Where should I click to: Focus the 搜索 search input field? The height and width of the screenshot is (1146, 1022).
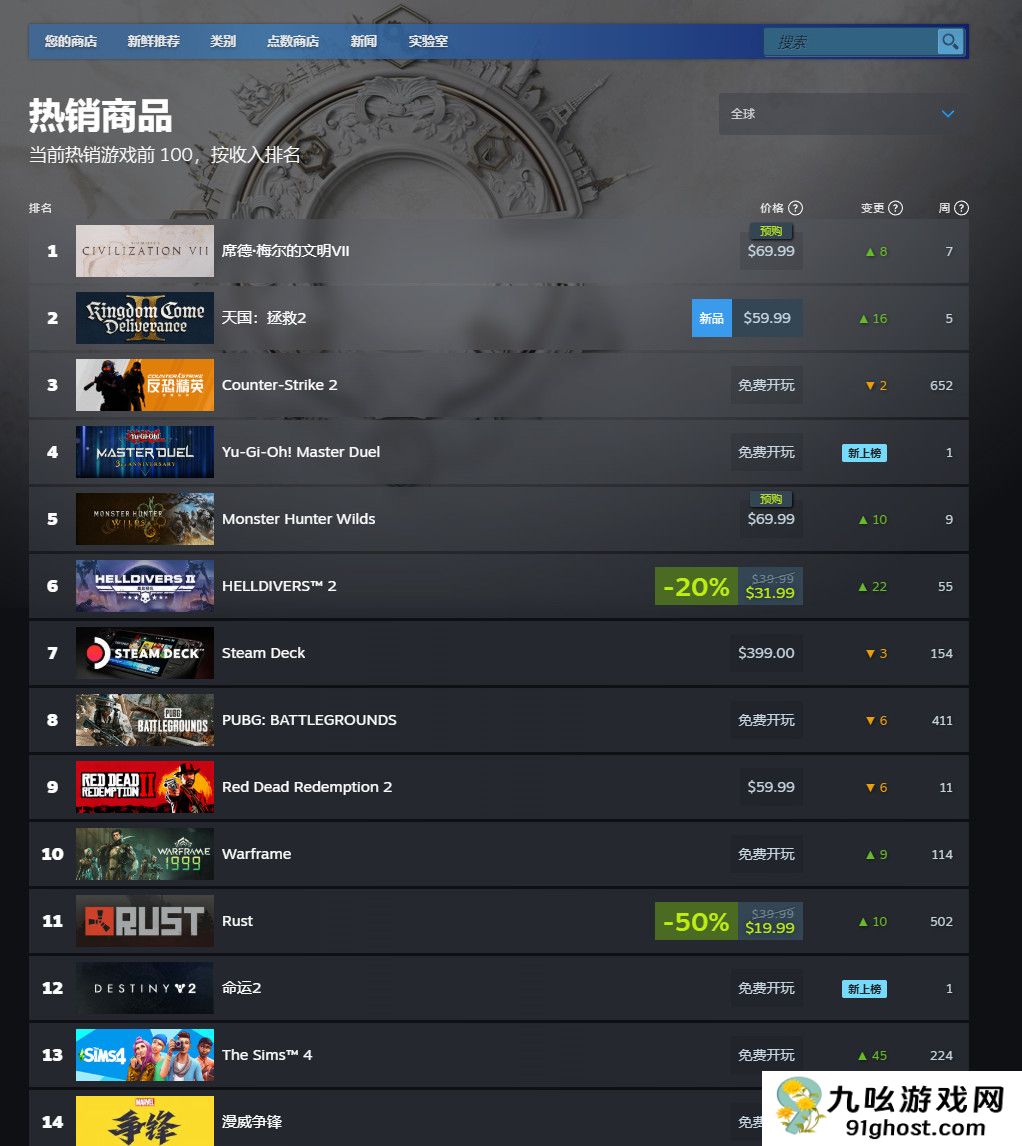click(x=851, y=42)
